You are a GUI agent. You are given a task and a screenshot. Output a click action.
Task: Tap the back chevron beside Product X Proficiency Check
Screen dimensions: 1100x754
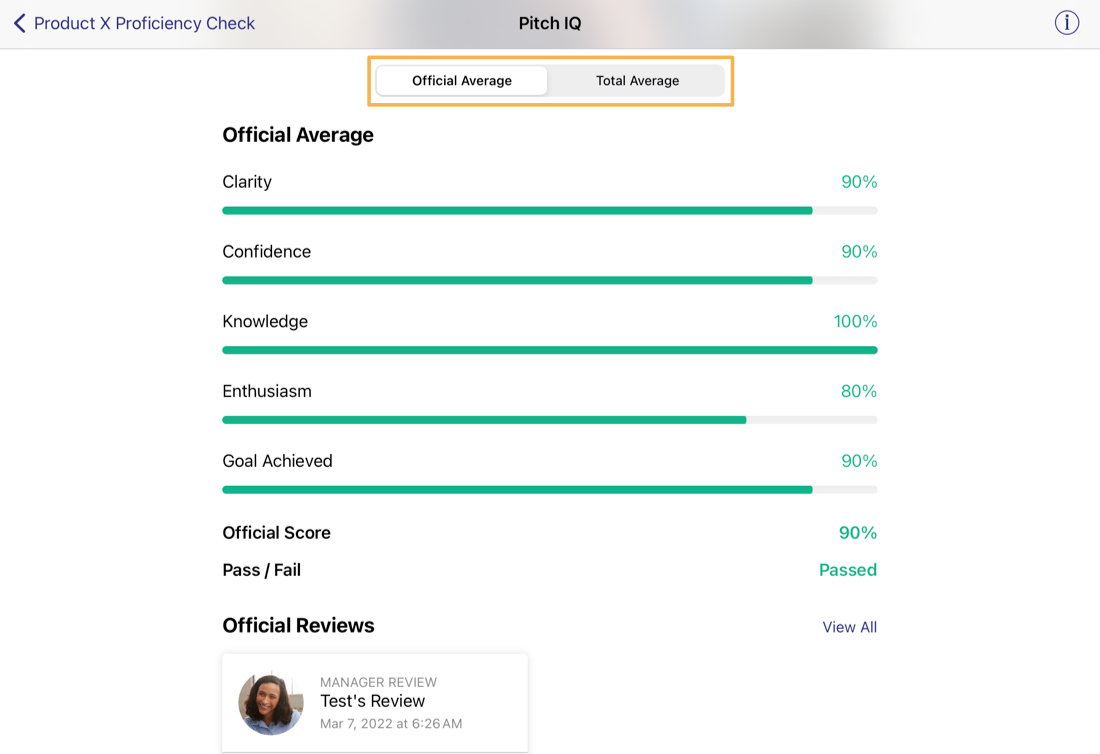pyautogui.click(x=20, y=23)
